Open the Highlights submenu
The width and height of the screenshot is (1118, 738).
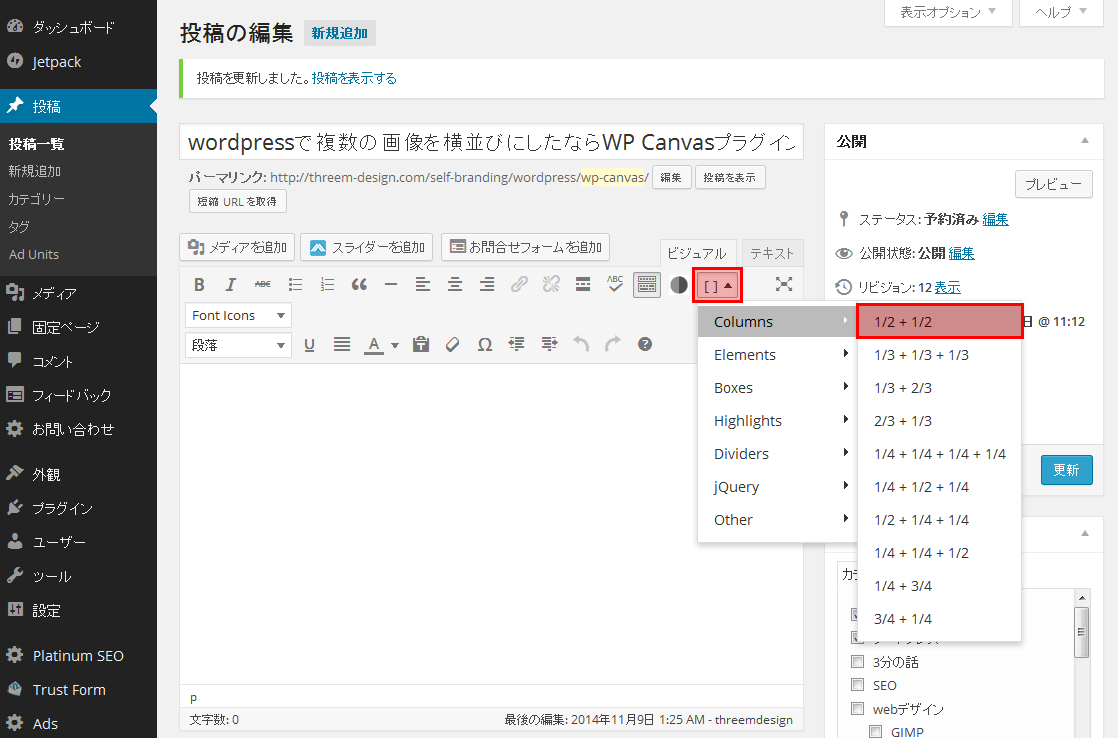tap(777, 421)
